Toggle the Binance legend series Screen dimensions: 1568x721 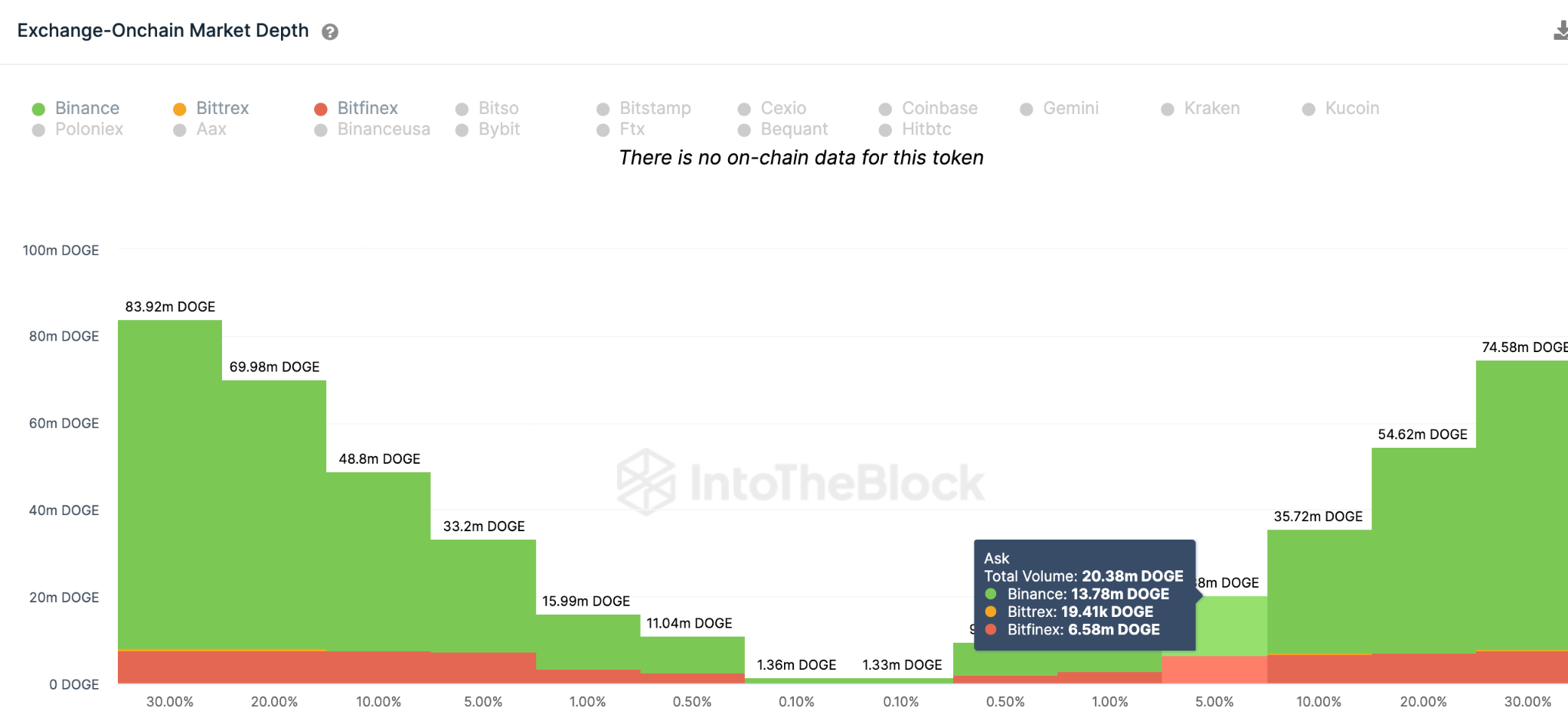coord(77,109)
